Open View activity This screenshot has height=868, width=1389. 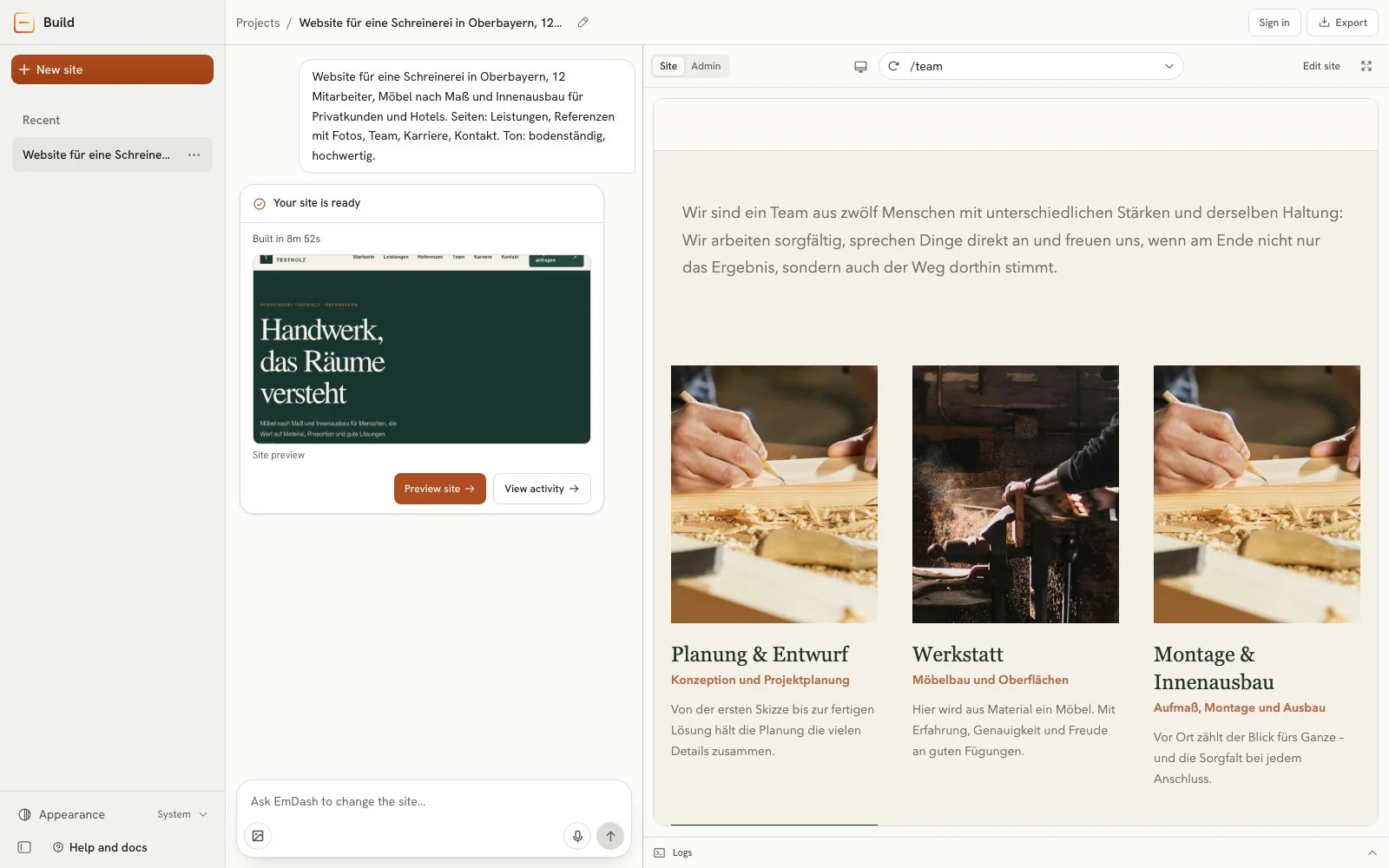pos(542,489)
